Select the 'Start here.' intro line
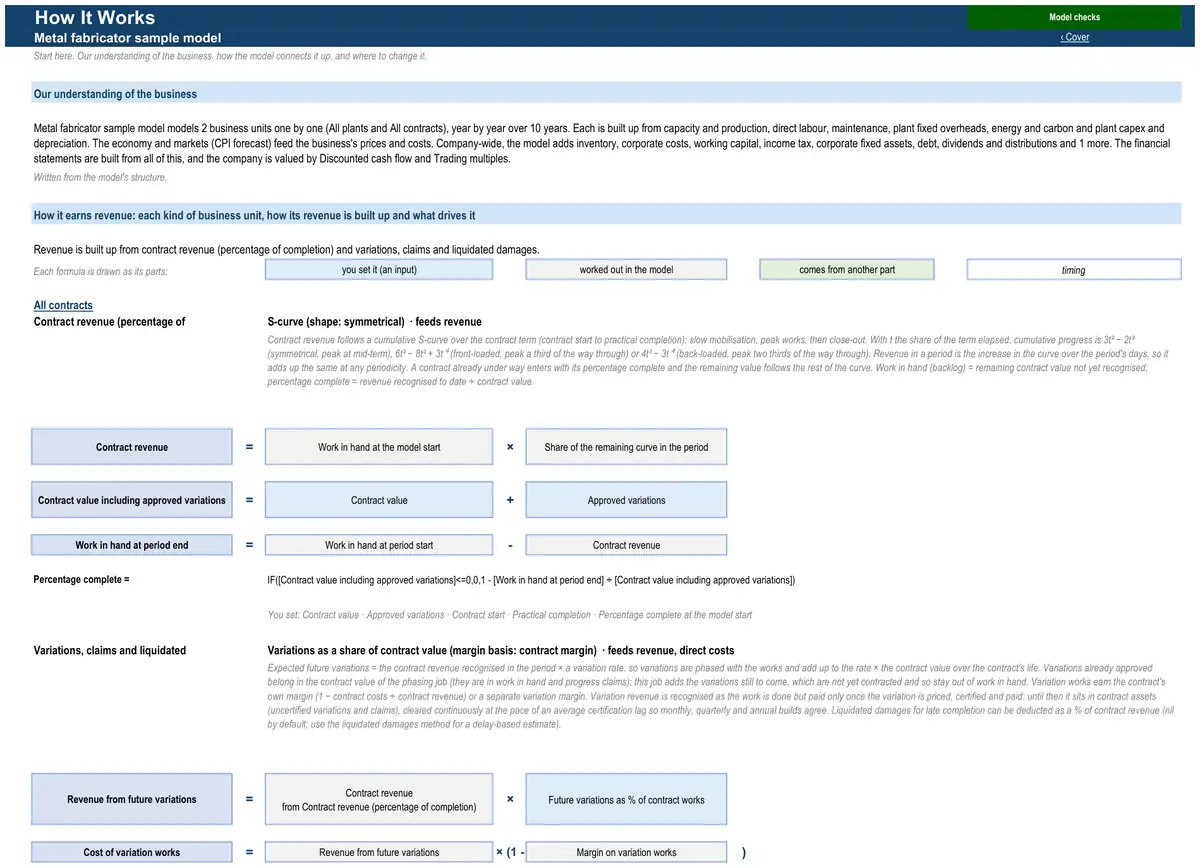This screenshot has height=868, width=1200. (x=231, y=56)
